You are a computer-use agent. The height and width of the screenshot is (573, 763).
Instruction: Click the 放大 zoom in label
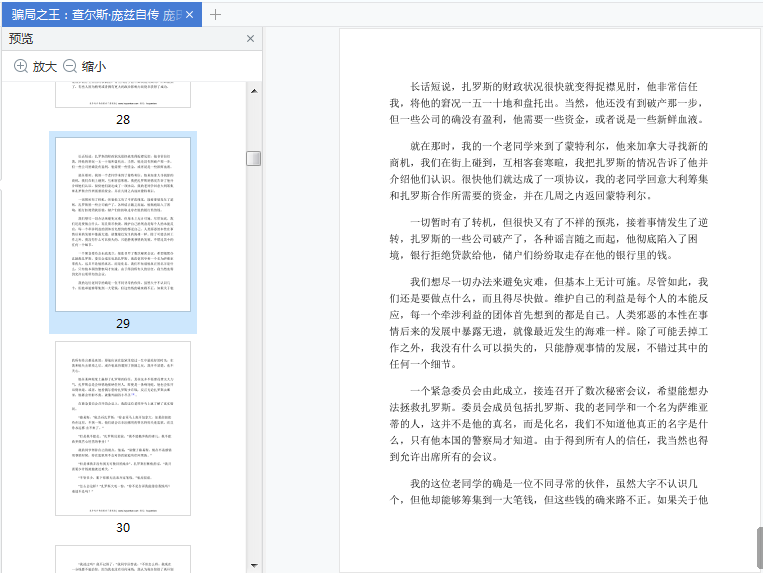click(45, 67)
